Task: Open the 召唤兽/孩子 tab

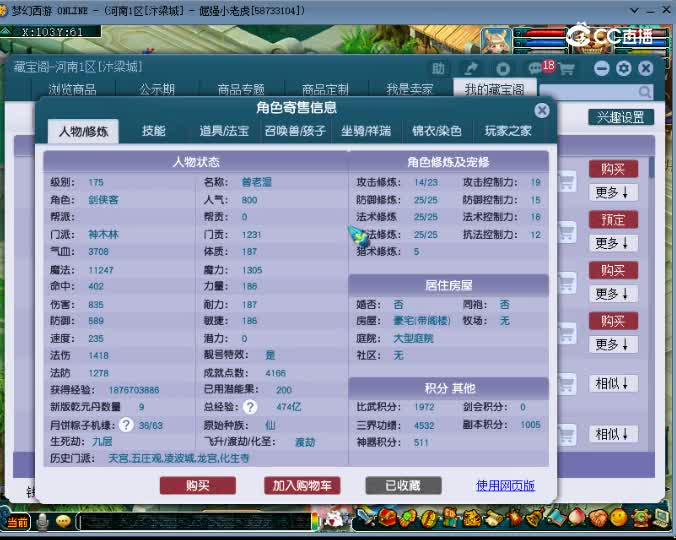Action: pyautogui.click(x=295, y=131)
